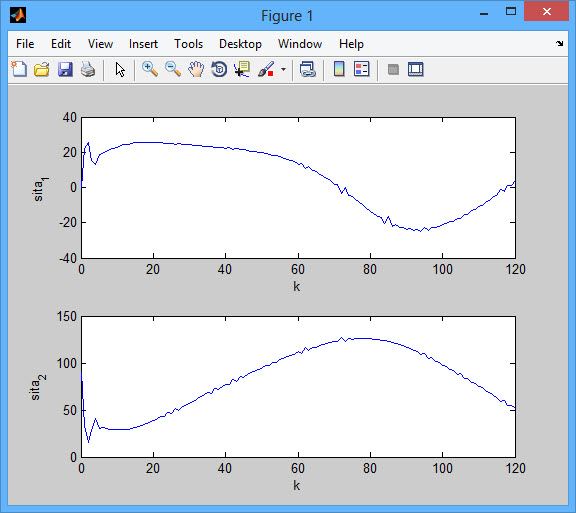This screenshot has width=576, height=513.
Task: Insert a colorbar using the toolbar icon
Action: (x=339, y=69)
